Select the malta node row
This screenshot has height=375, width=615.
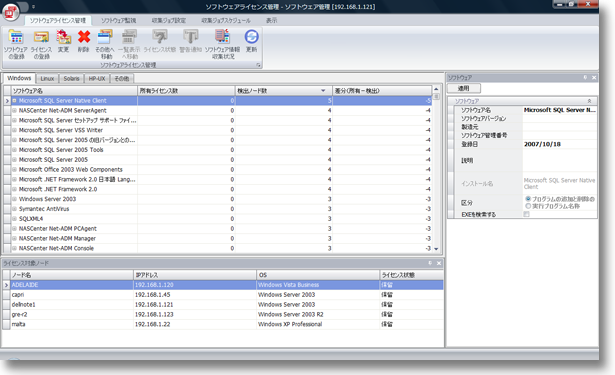(223, 324)
